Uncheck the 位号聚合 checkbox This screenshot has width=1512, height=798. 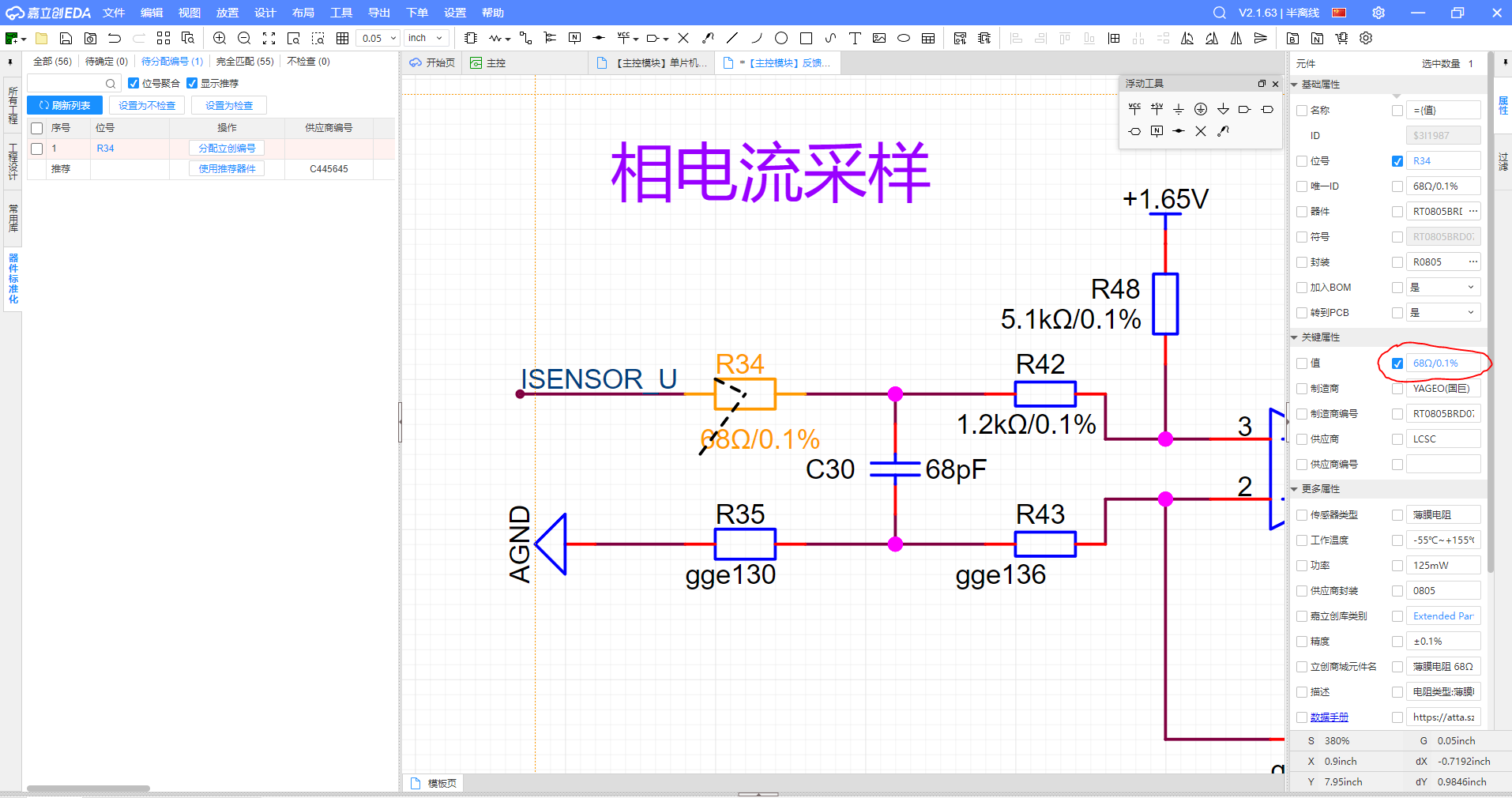(134, 84)
